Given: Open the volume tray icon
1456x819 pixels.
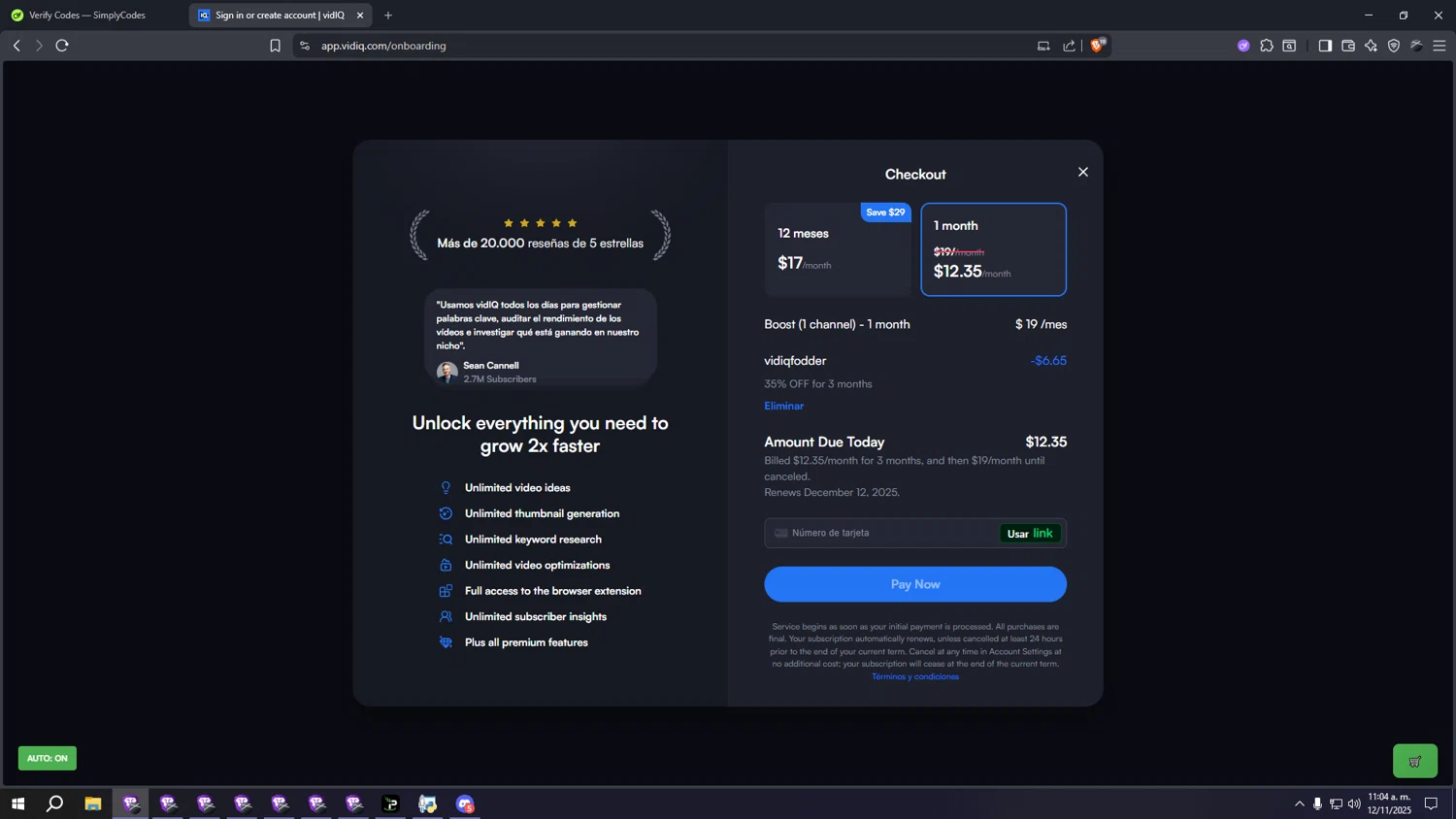Looking at the screenshot, I should (1354, 803).
